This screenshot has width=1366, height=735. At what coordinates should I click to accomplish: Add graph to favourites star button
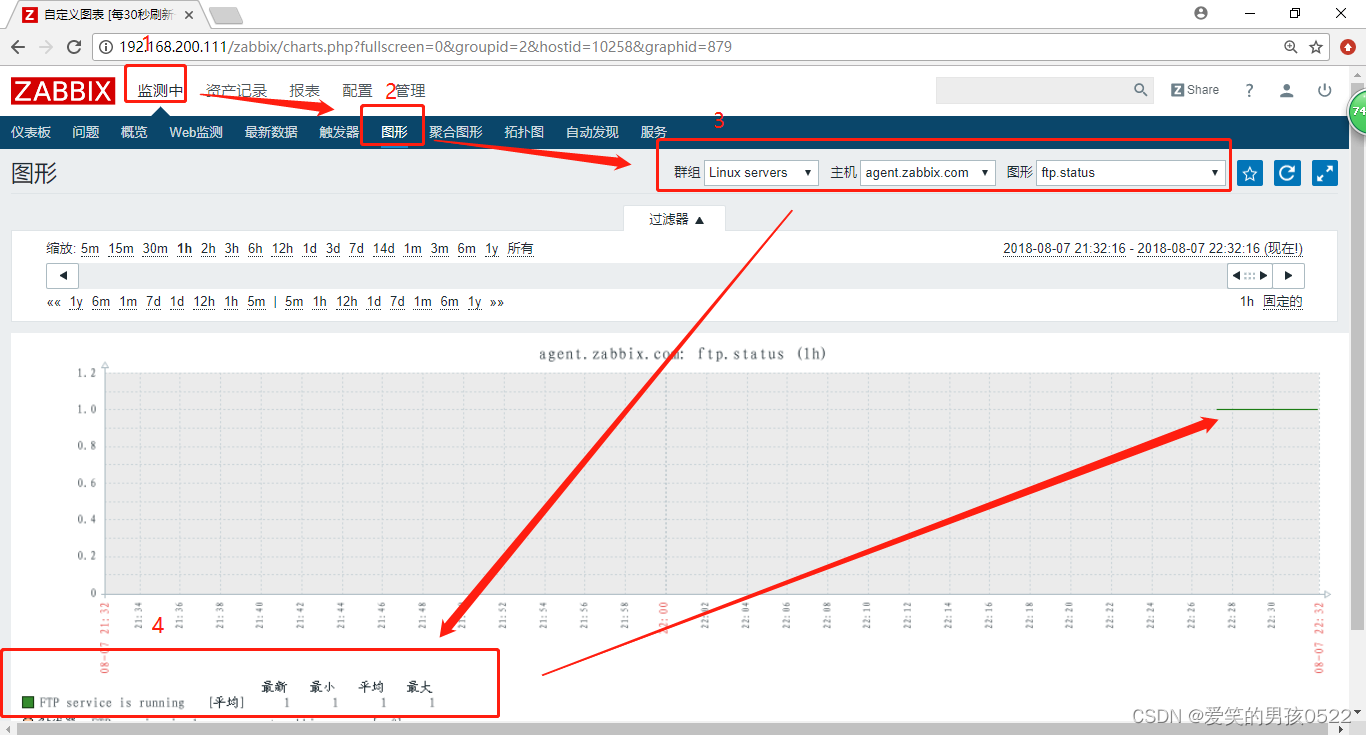pos(1249,173)
